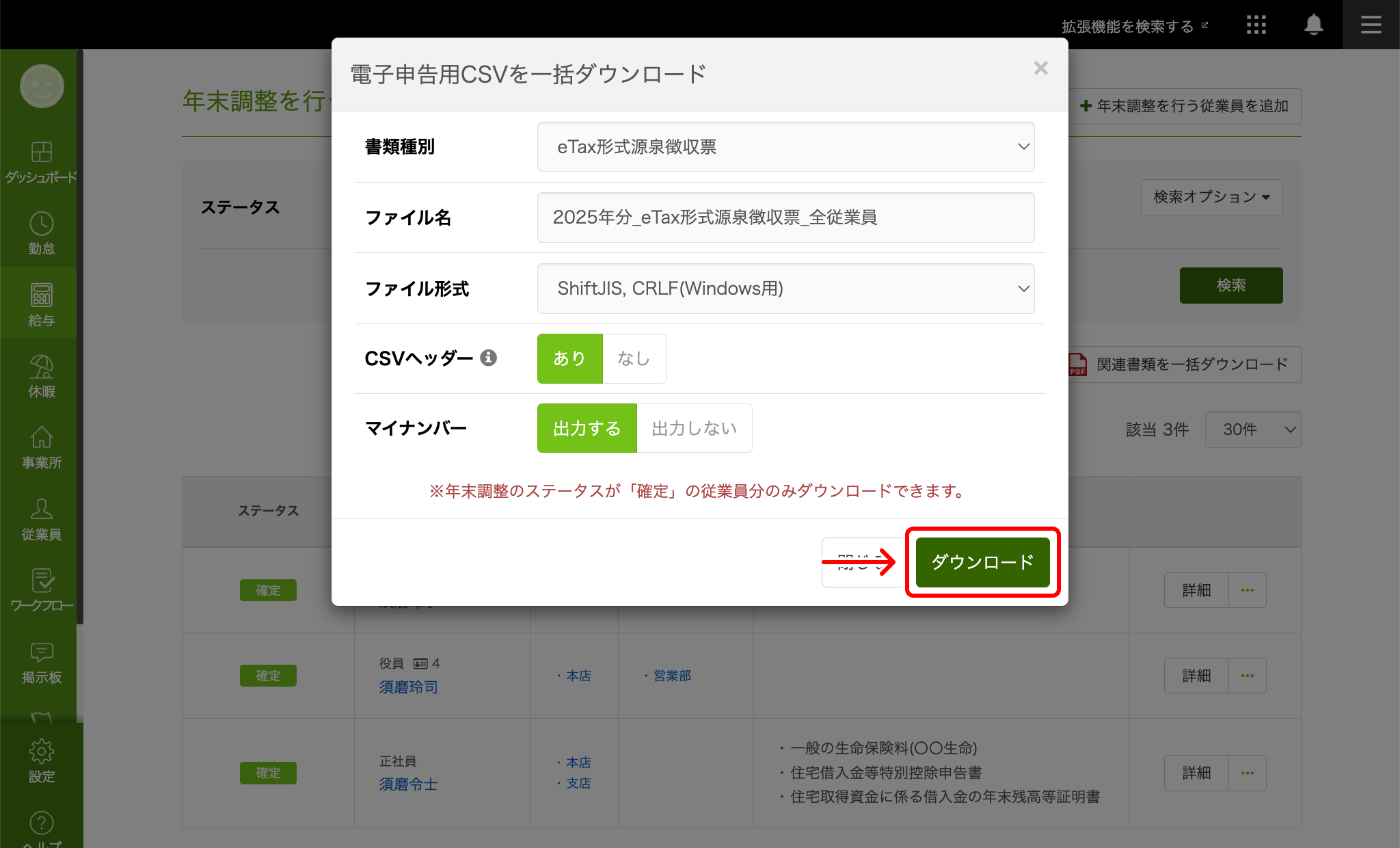
Task: Open the 掲示板 menu in sidebar
Action: click(x=42, y=663)
